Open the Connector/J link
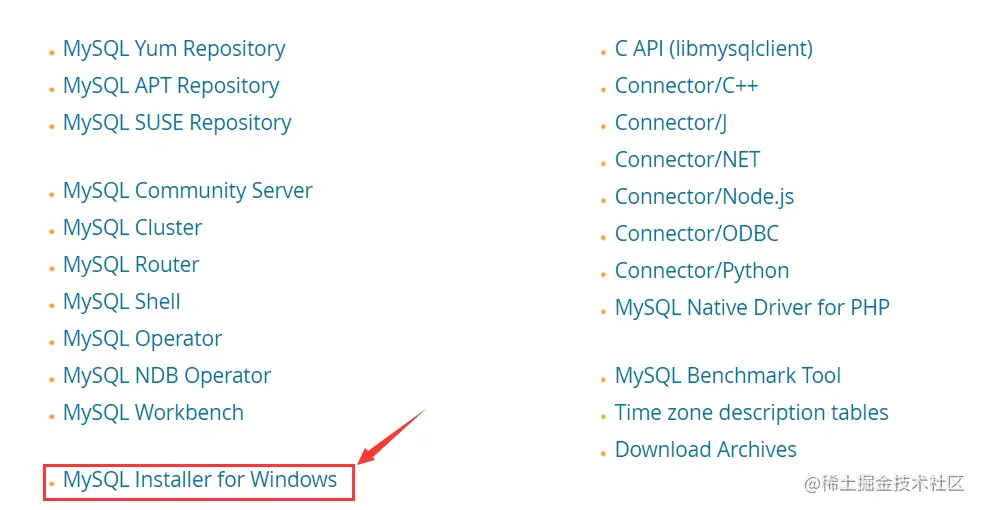This screenshot has height=510, width=981. coord(671,123)
